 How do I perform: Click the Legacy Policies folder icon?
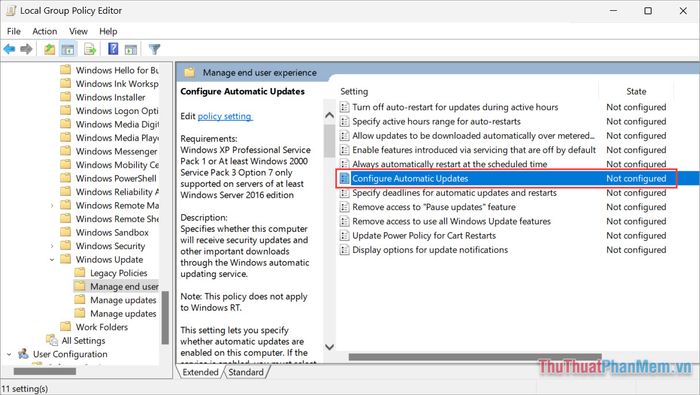(80, 272)
